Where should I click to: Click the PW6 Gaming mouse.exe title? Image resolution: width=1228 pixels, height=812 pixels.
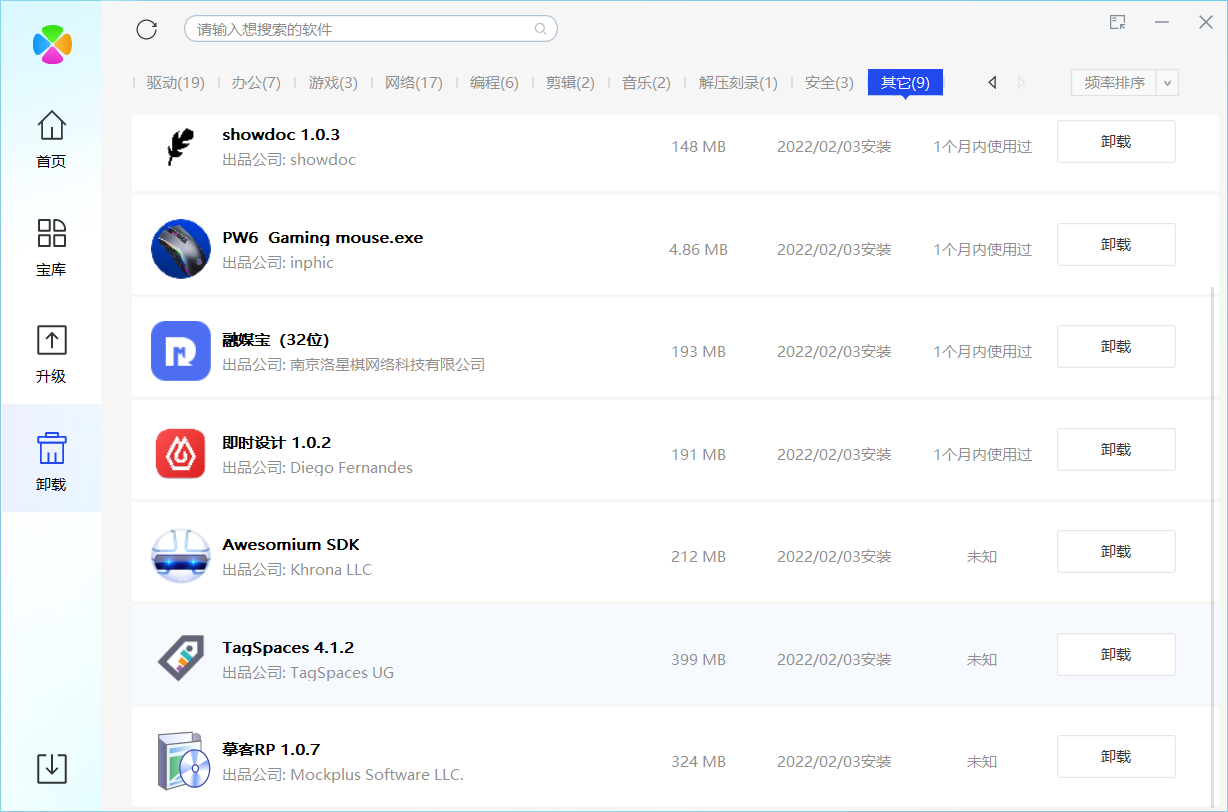coord(322,238)
